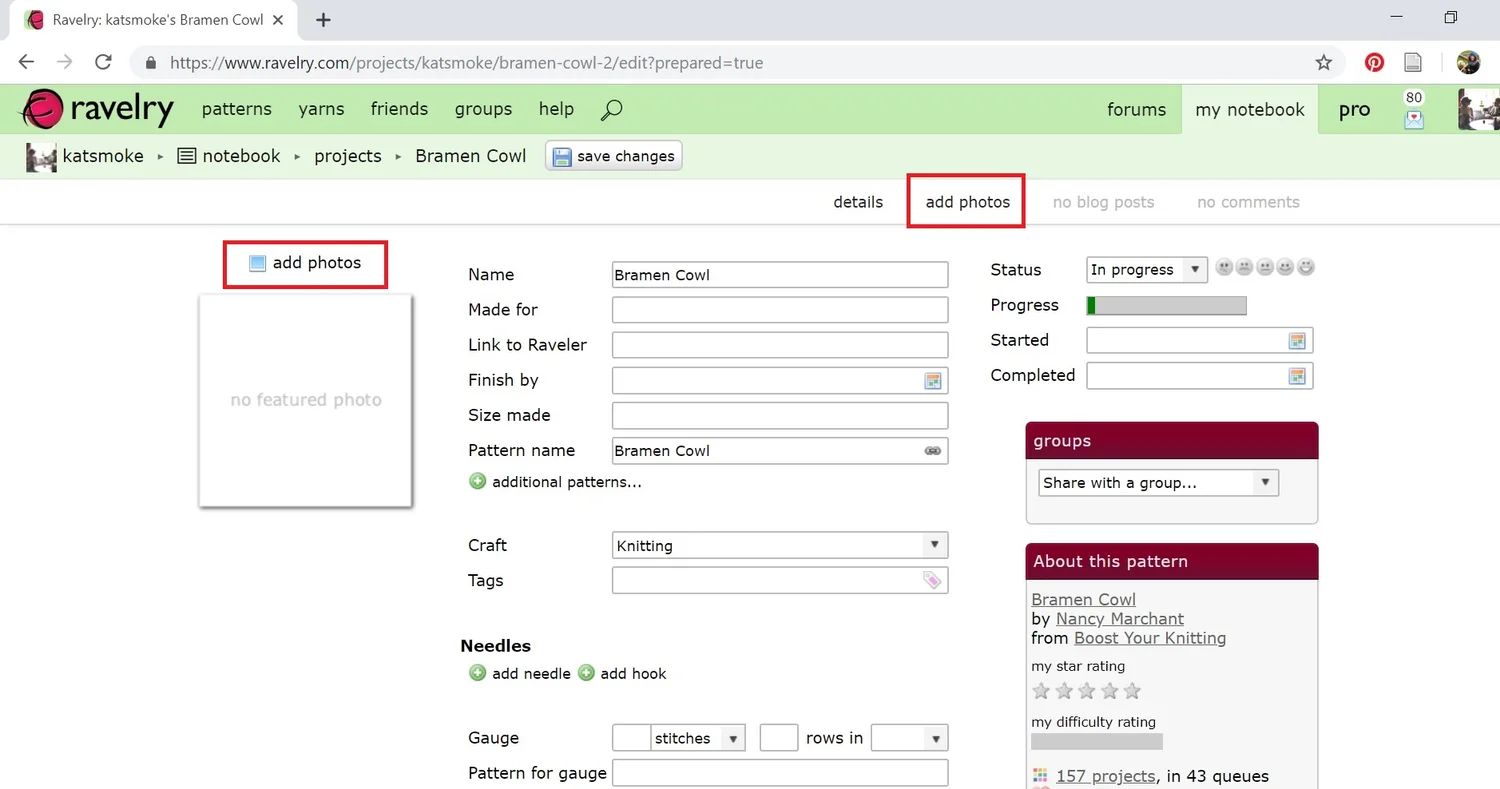Open the rows in measurement dropdown

[x=910, y=738]
